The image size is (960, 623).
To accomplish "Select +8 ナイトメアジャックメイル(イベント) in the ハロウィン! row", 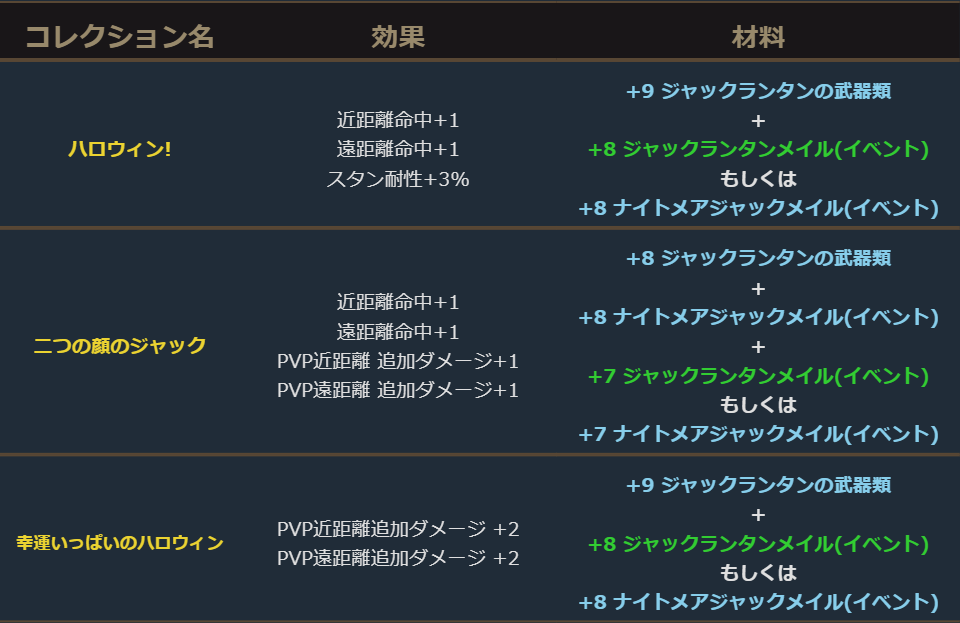I will (x=758, y=208).
